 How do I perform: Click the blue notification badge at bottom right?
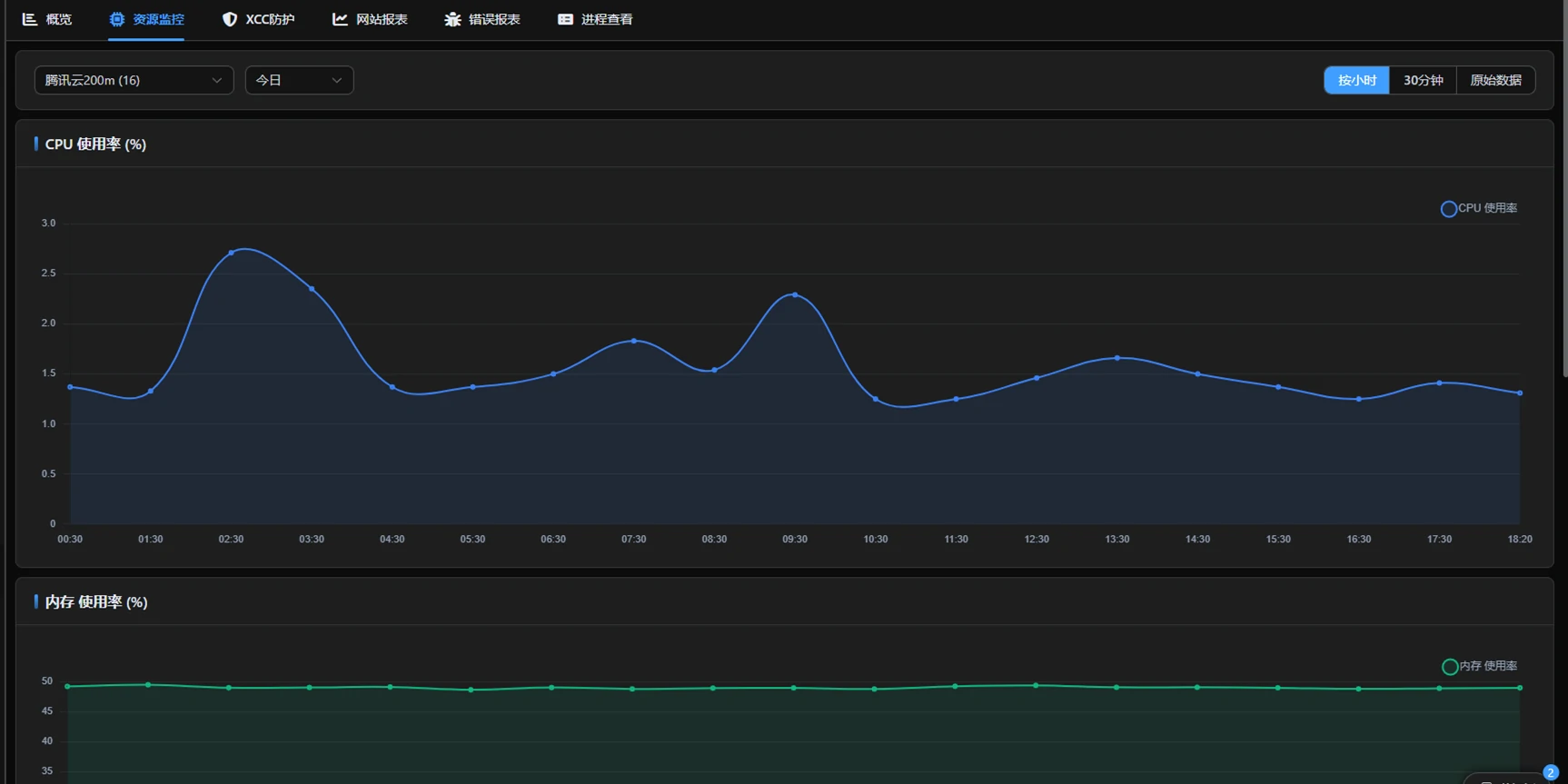(x=1550, y=772)
